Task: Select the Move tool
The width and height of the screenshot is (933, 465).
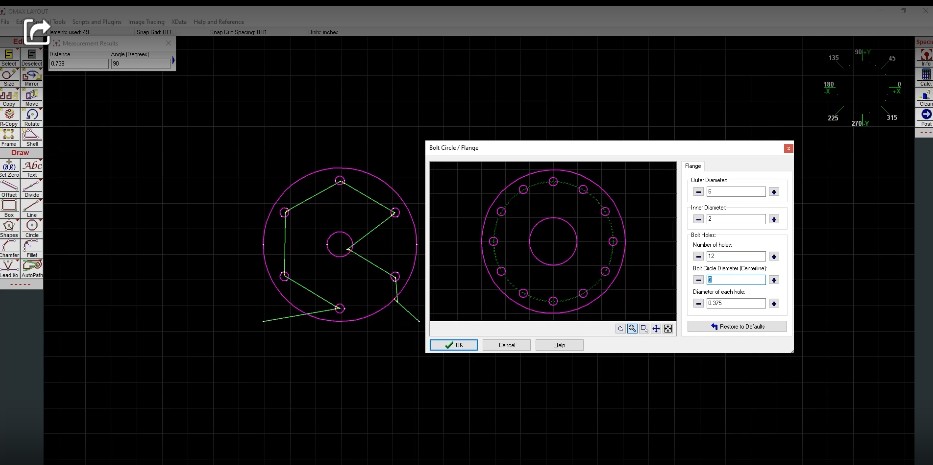Action: click(x=32, y=98)
